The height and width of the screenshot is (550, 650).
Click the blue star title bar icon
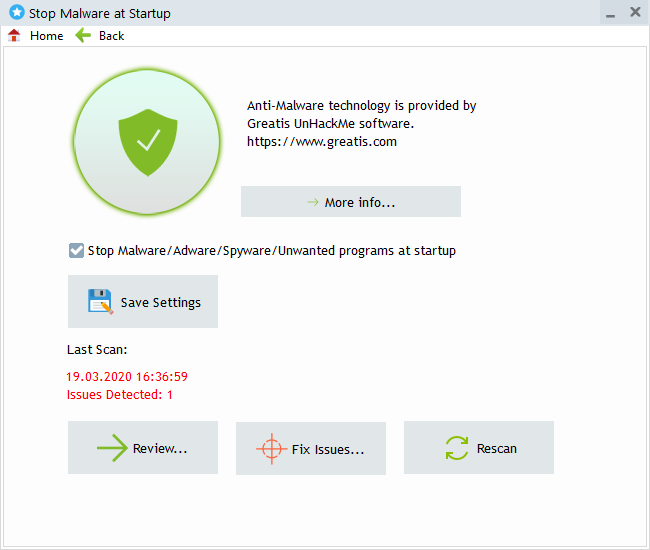(16, 13)
